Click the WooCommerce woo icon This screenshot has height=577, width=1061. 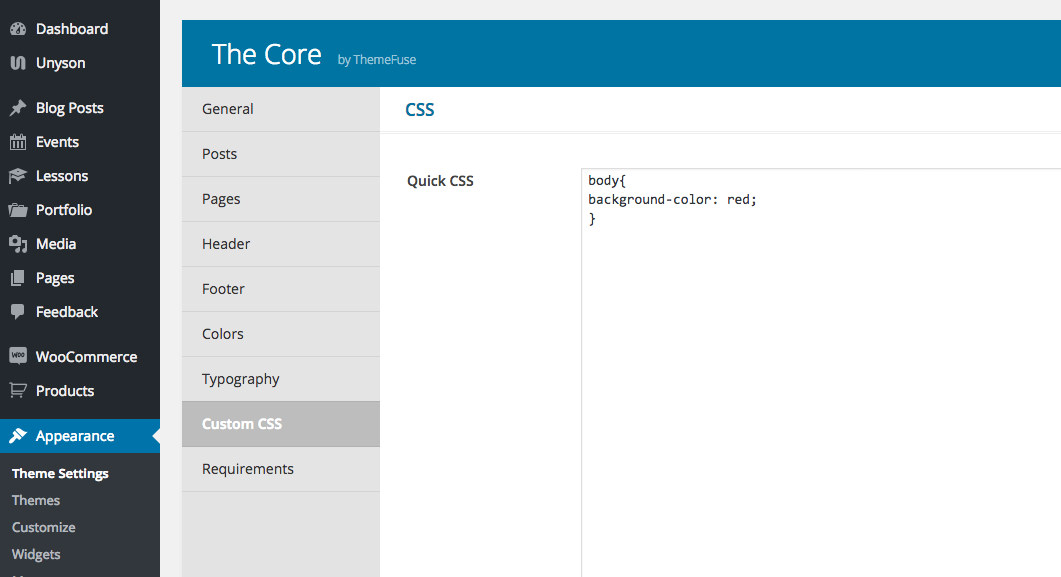coord(18,356)
